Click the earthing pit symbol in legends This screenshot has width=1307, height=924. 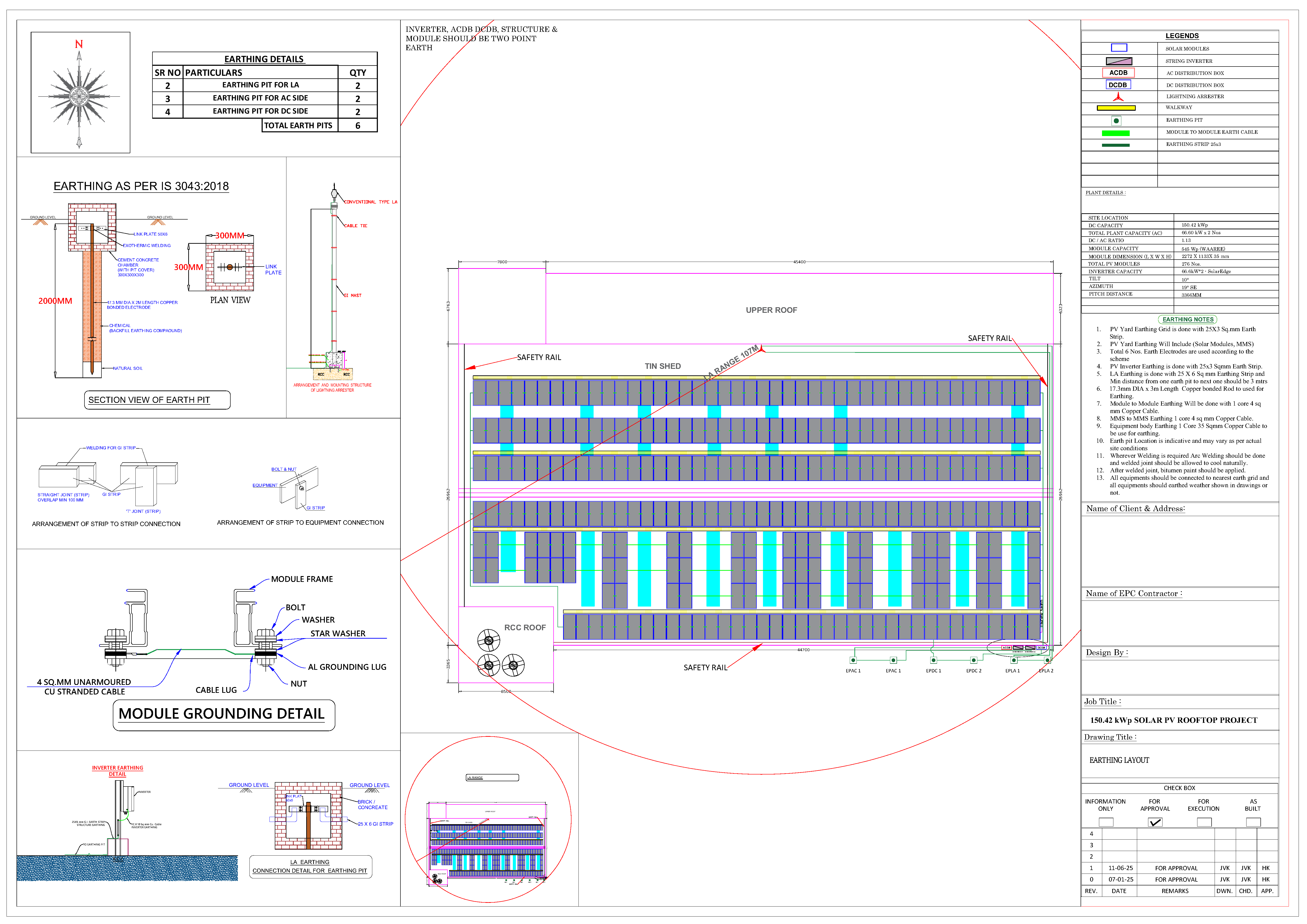[x=1116, y=121]
